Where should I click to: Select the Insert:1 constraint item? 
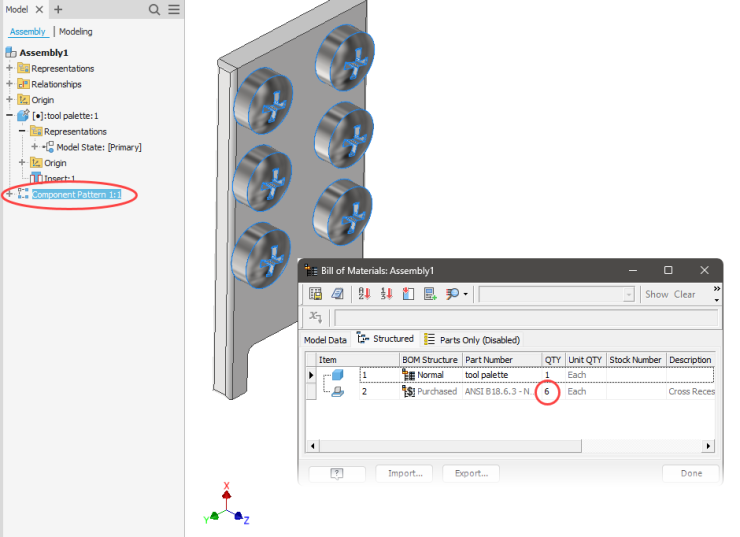59,178
